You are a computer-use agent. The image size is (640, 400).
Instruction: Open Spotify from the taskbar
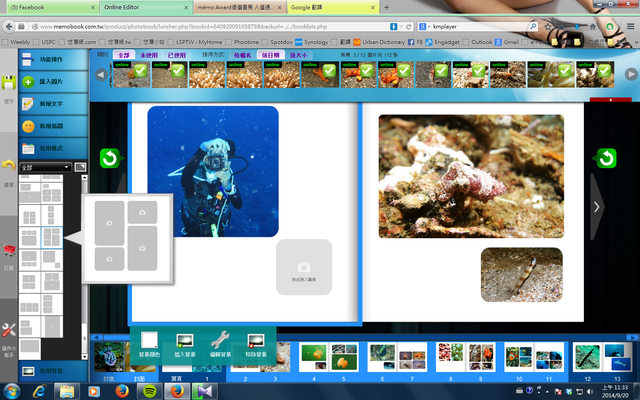tap(150, 391)
